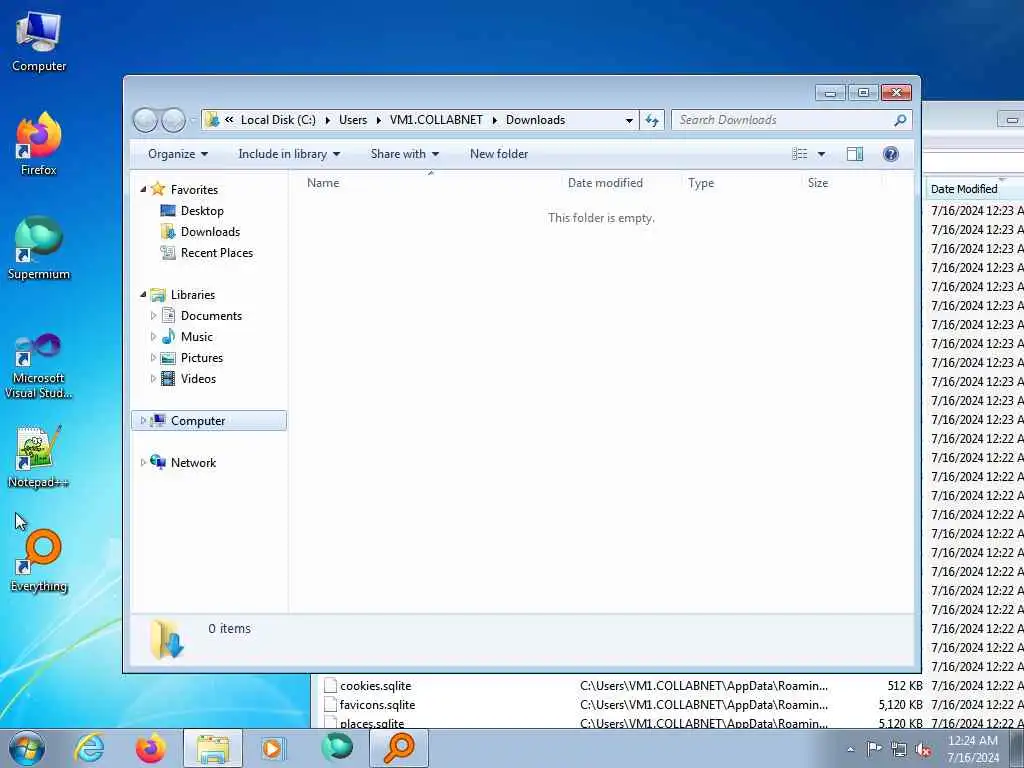1024x768 pixels.
Task: Expand the Computer tree node
Action: (143, 421)
